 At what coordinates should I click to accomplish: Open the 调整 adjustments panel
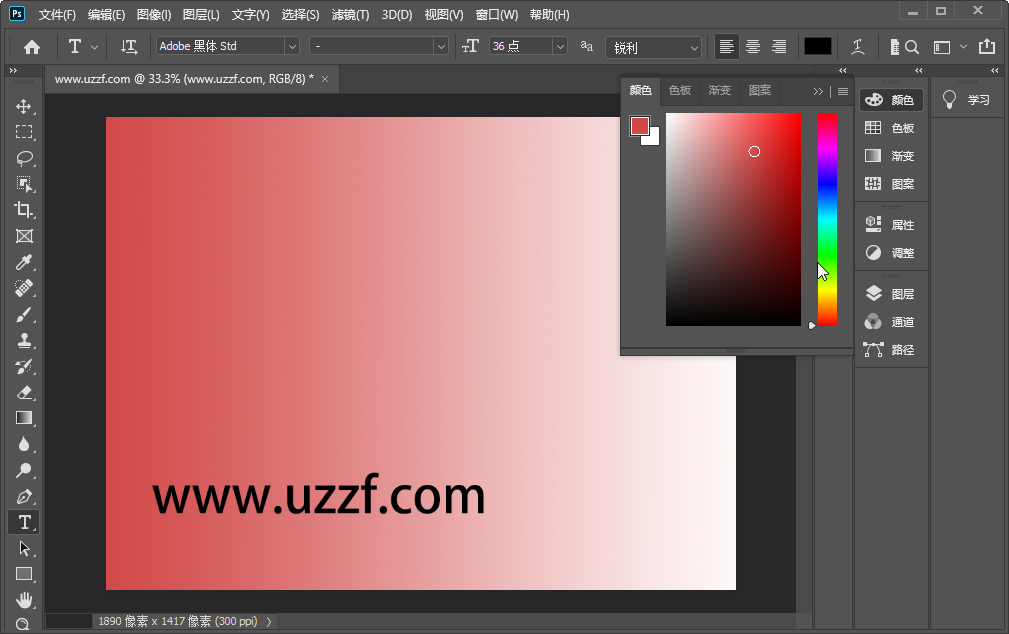pyautogui.click(x=891, y=253)
